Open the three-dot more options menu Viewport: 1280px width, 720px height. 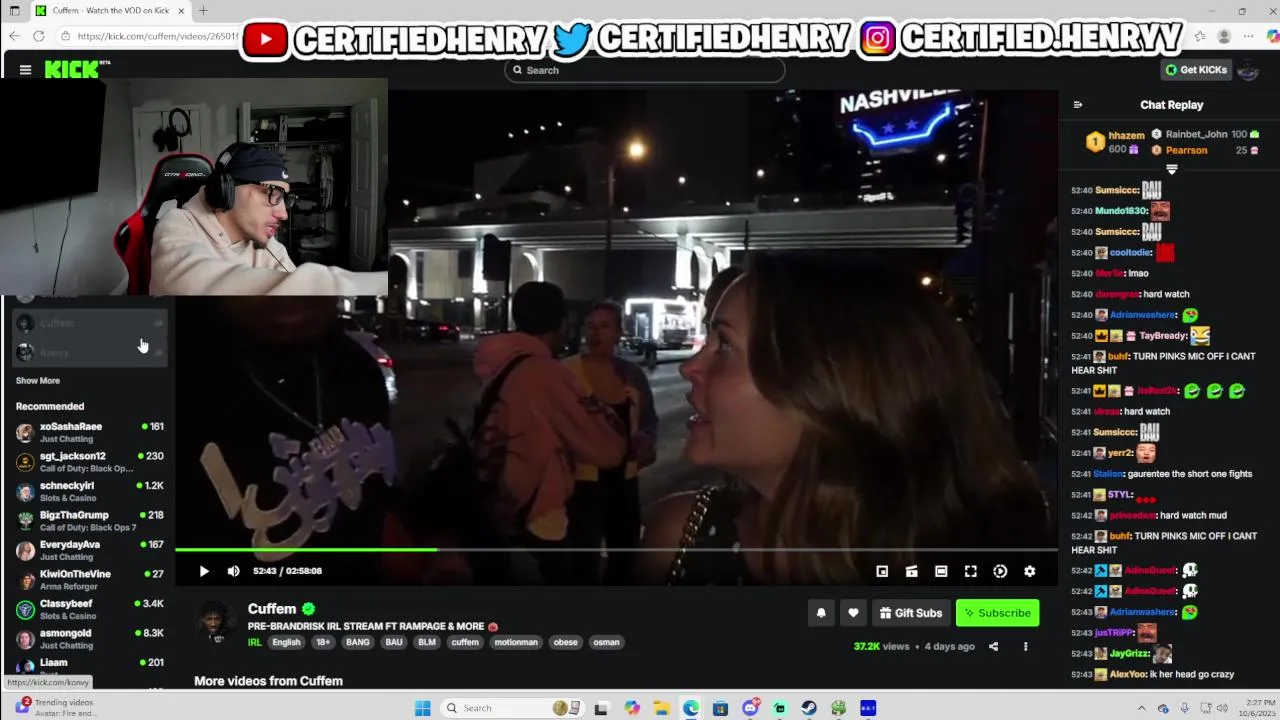1025,646
